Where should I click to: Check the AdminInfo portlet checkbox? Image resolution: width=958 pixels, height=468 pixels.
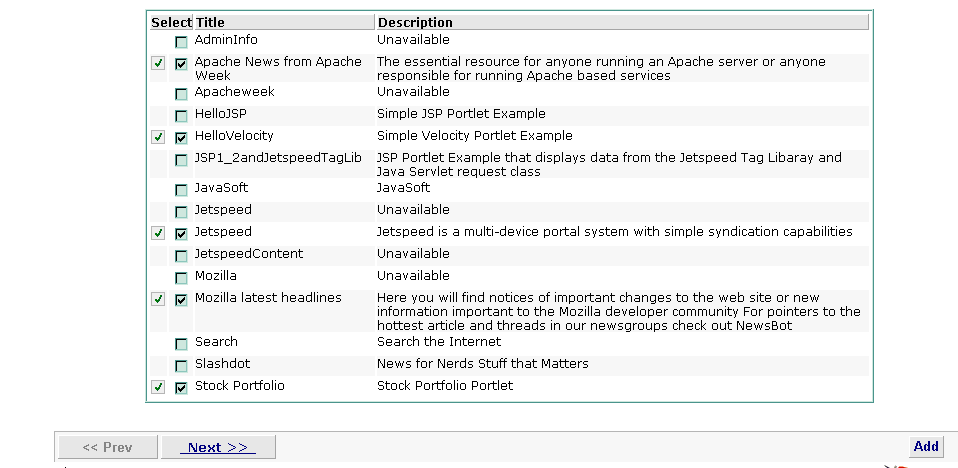(x=181, y=42)
